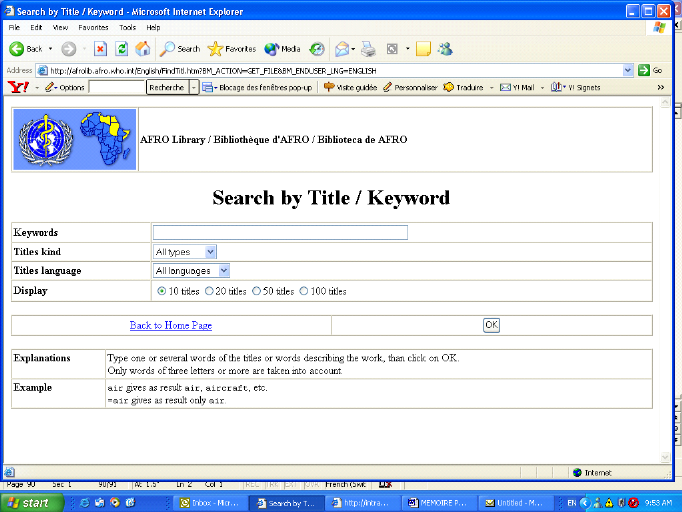Select the 100 titles radio button

pyautogui.click(x=304, y=291)
